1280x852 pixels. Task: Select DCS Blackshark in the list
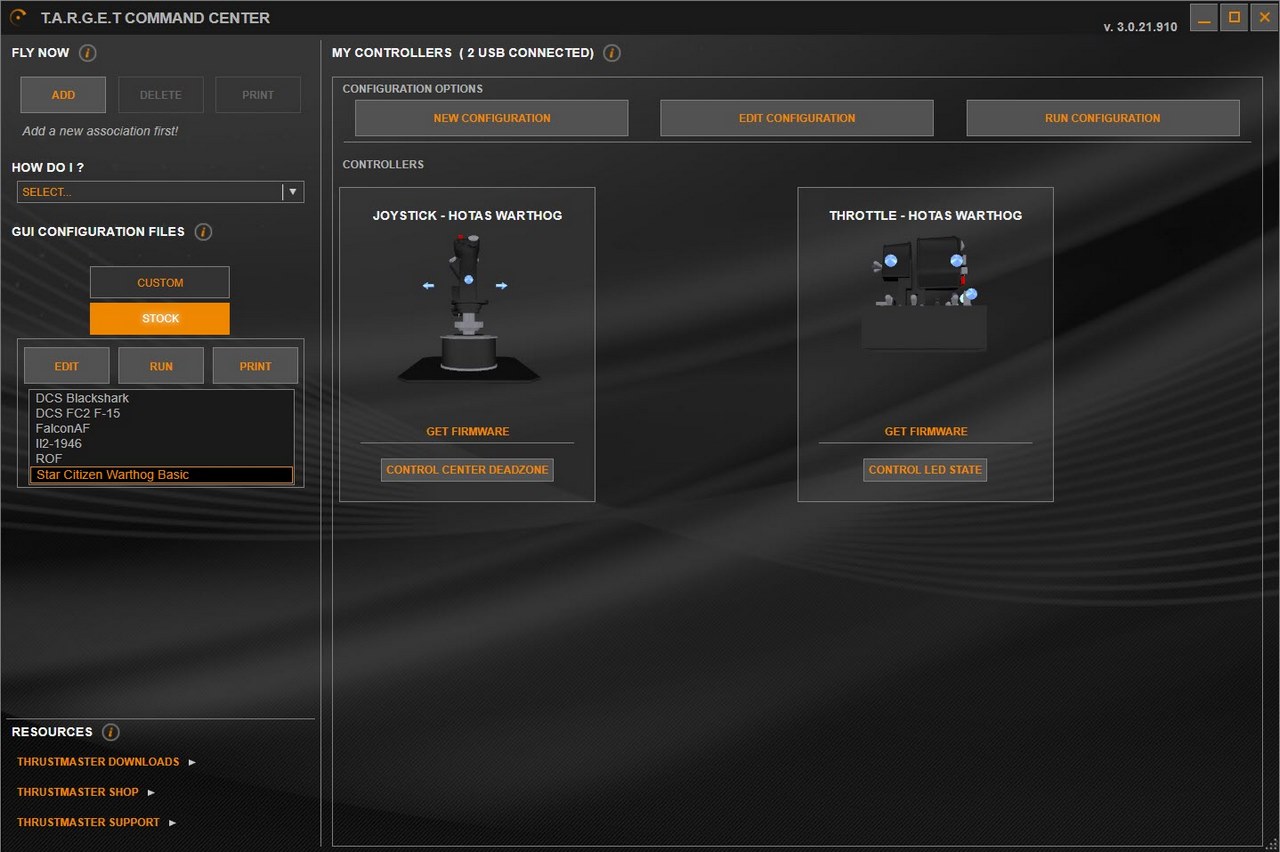click(161, 398)
